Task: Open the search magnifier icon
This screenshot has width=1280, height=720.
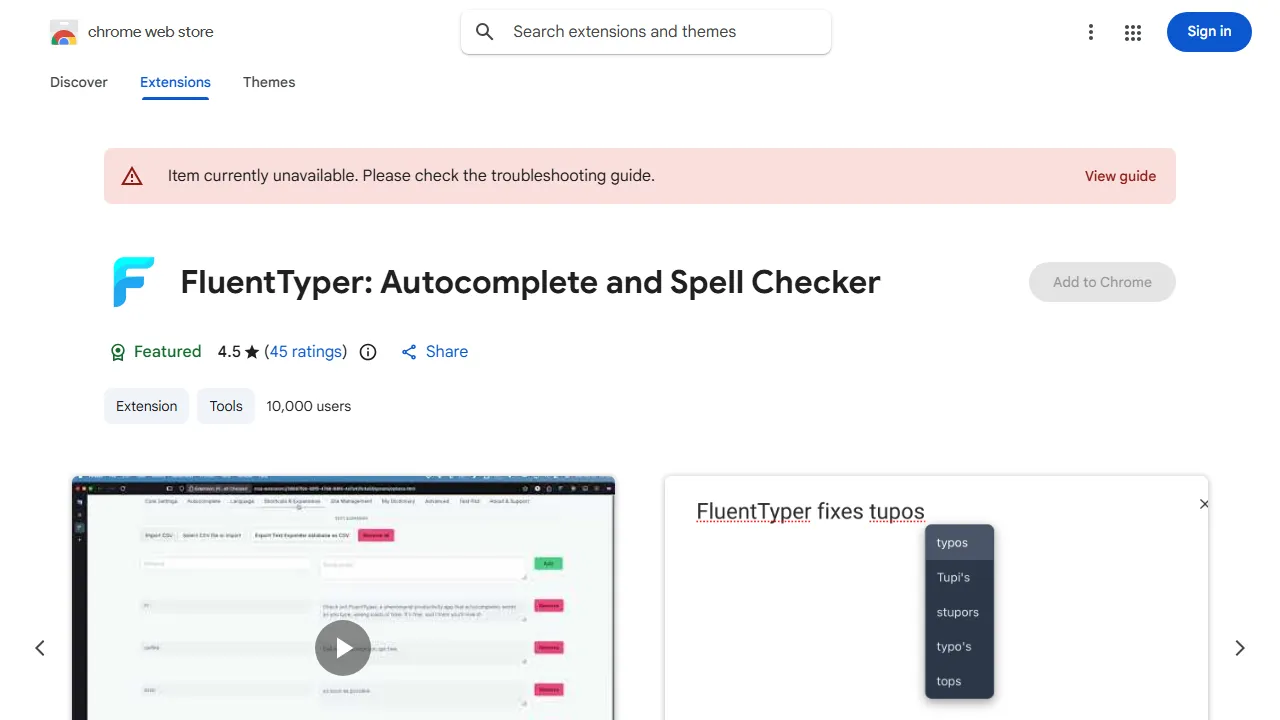Action: click(x=484, y=32)
